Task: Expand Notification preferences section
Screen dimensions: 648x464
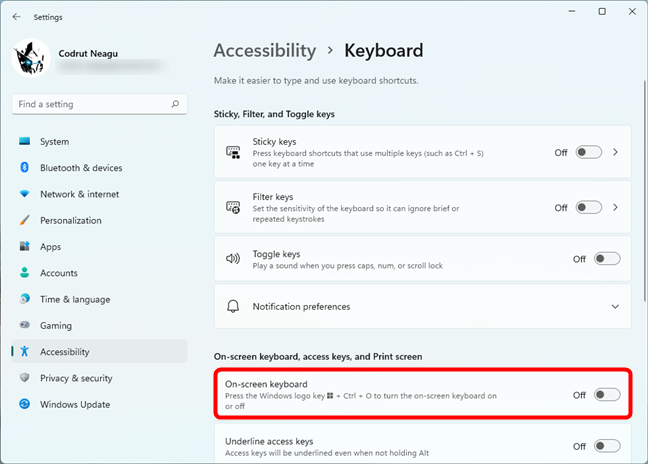Action: click(x=615, y=306)
